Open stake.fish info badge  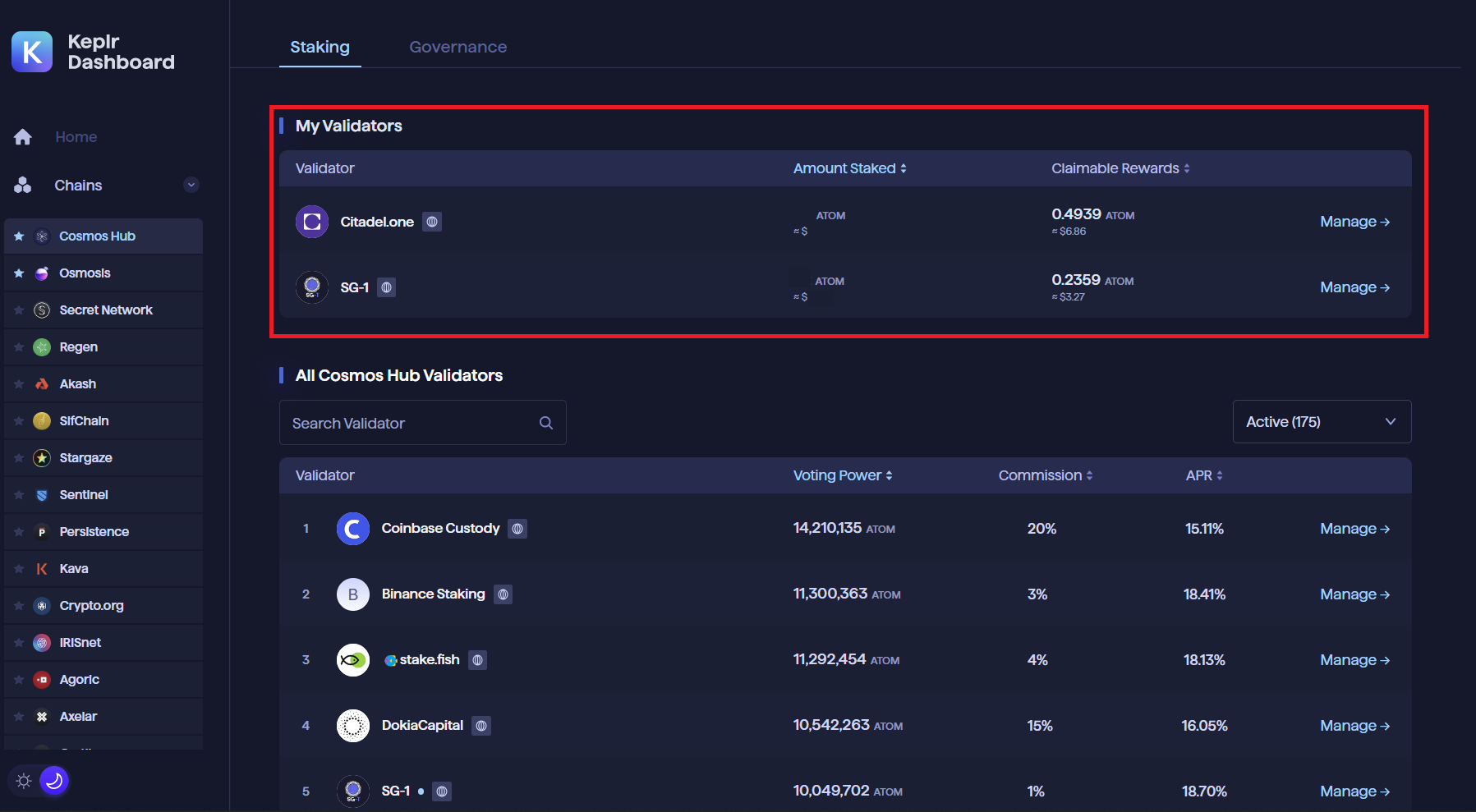(x=477, y=660)
